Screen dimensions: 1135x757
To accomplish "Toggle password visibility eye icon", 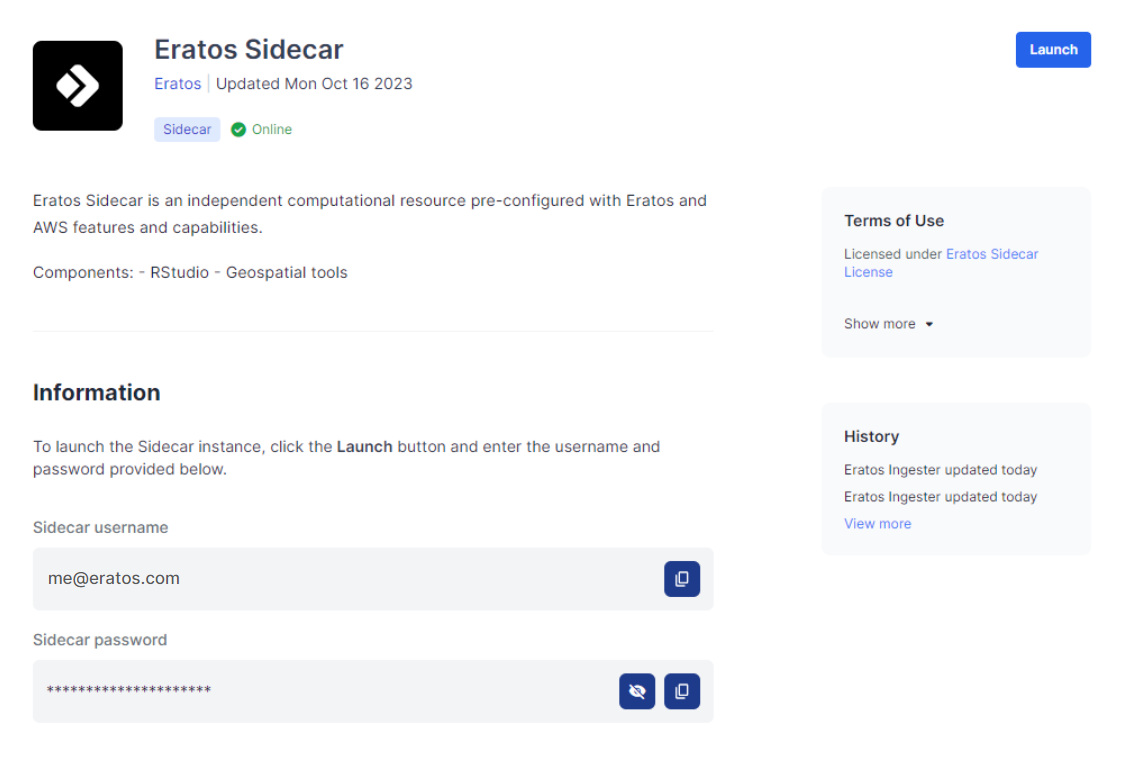I will click(637, 691).
